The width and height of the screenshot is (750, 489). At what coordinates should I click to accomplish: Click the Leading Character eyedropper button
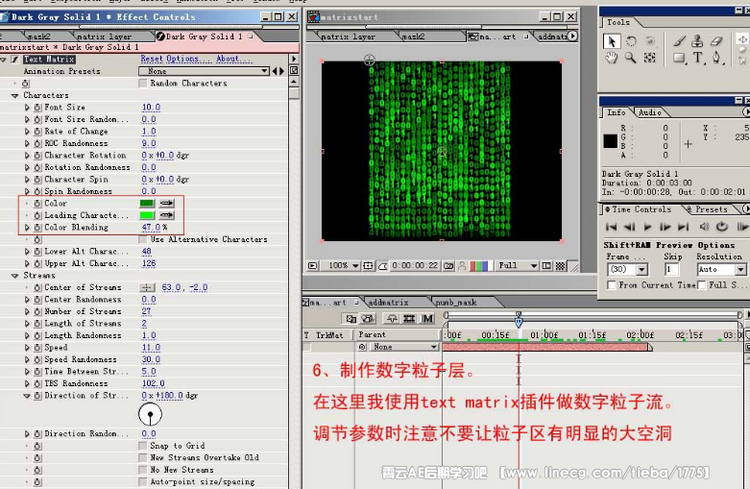coord(167,215)
